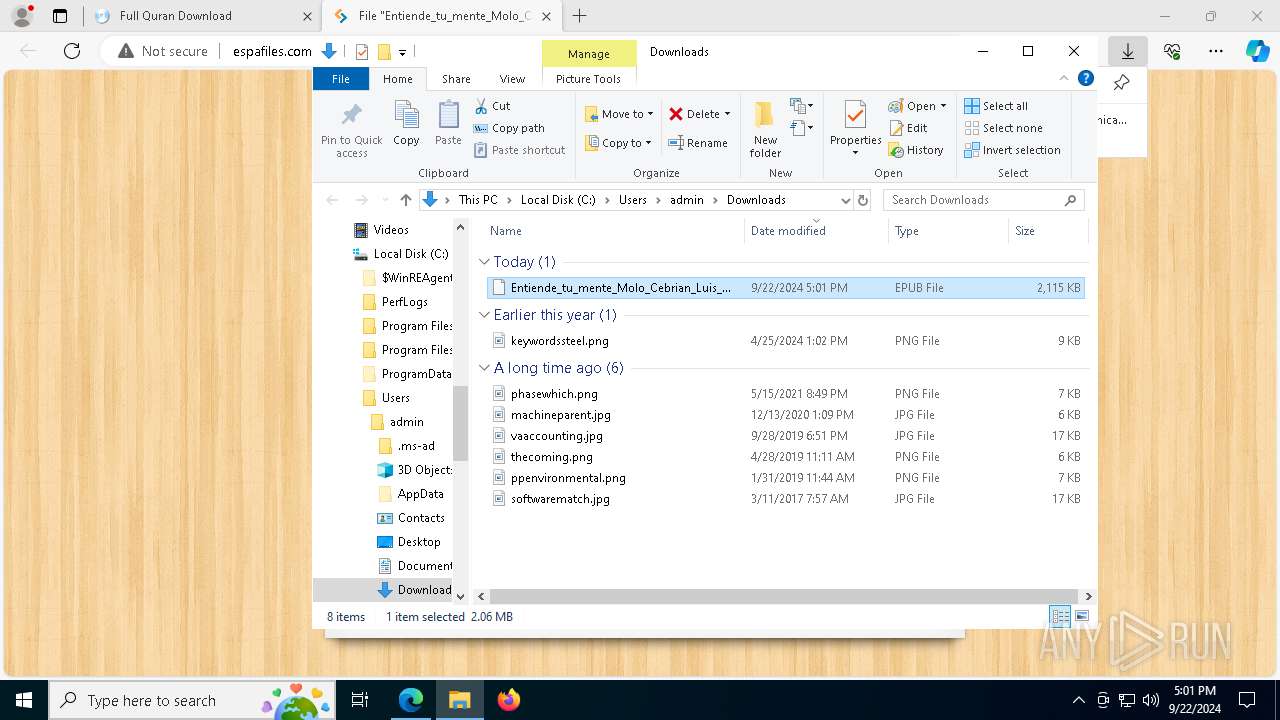Switch to the View ribbon tab
The width and height of the screenshot is (1280, 720).
click(512, 79)
